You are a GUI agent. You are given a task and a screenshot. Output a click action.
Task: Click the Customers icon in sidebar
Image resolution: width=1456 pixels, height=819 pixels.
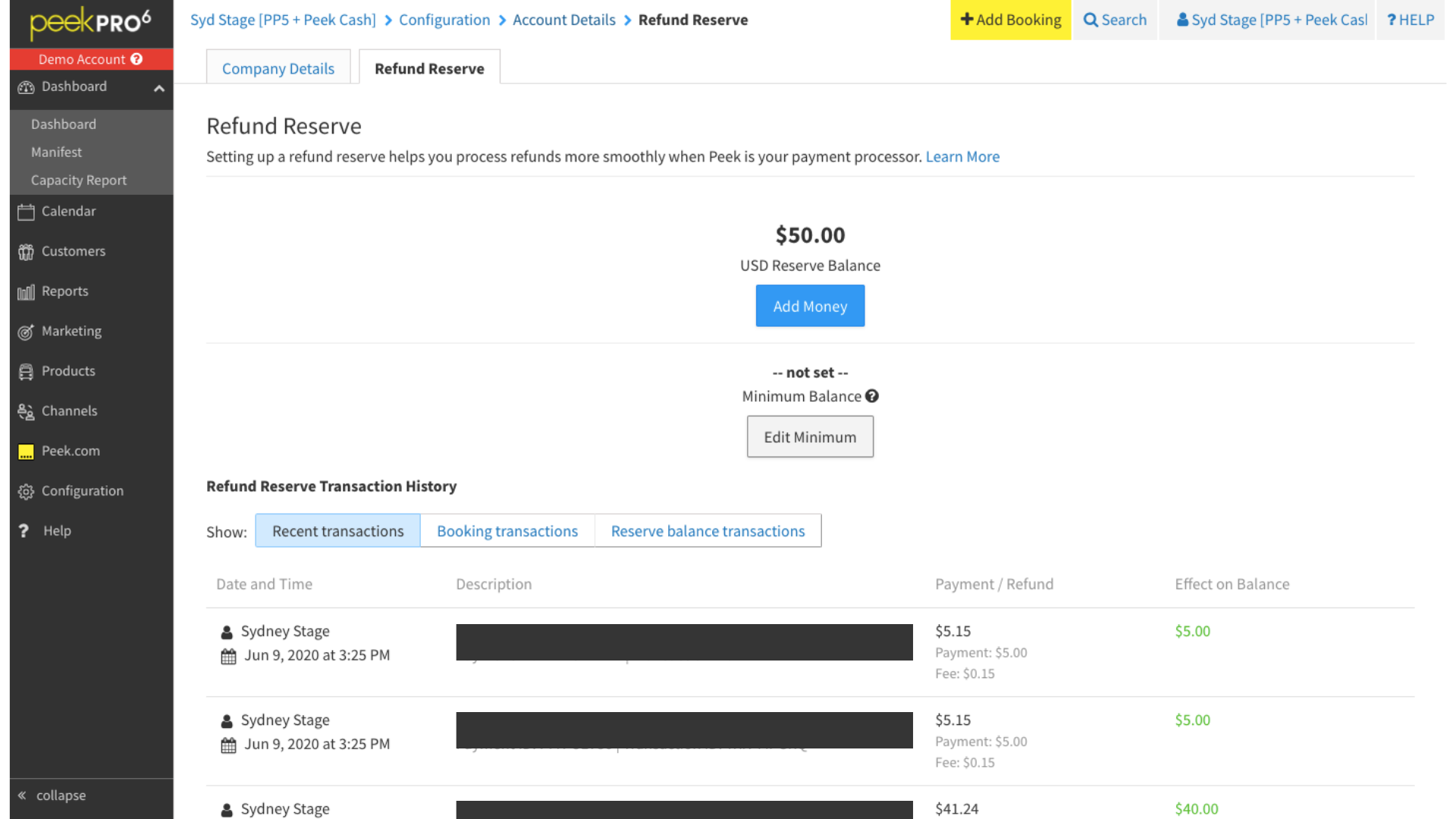(x=26, y=252)
